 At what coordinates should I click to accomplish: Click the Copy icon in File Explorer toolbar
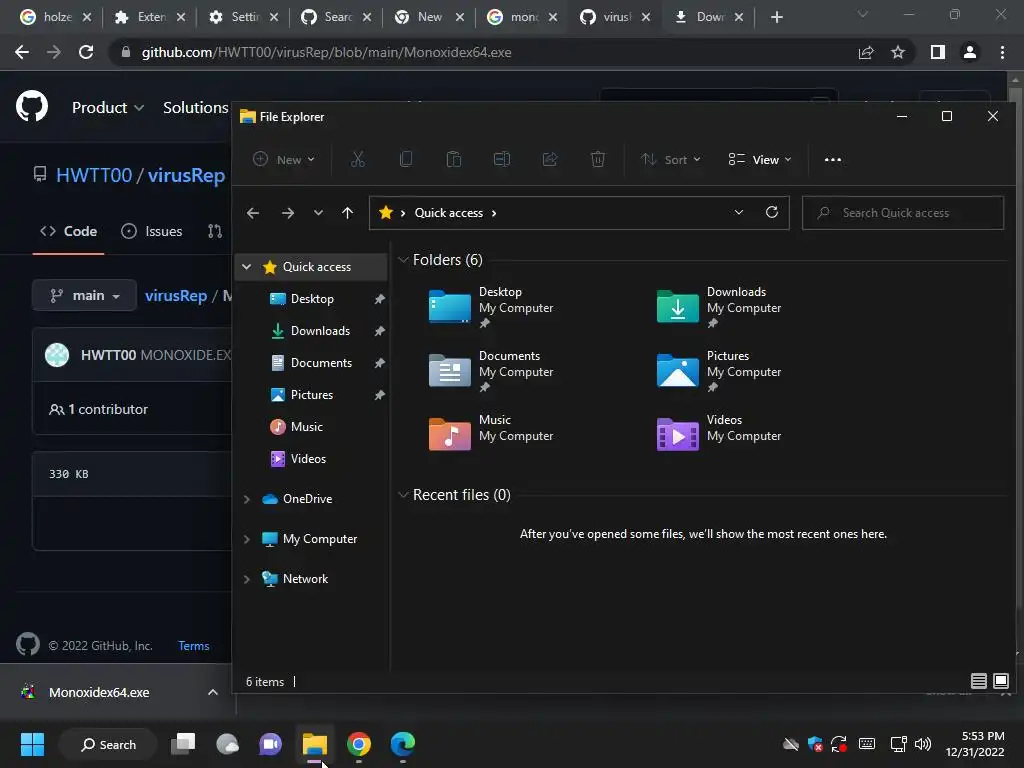point(406,159)
